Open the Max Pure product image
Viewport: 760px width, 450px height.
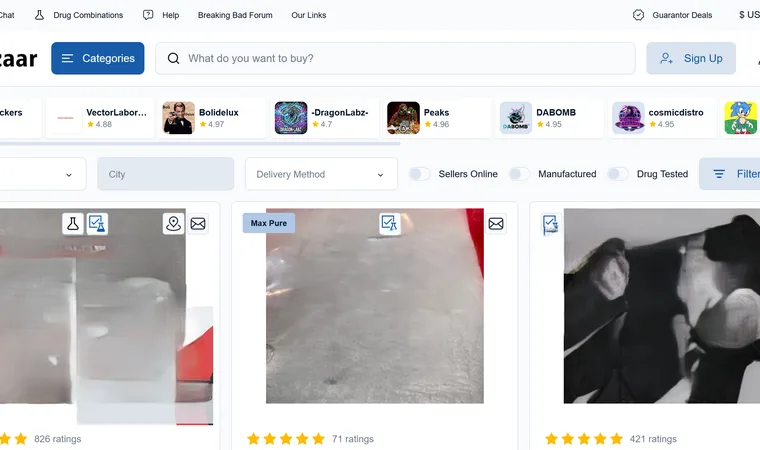(375, 306)
